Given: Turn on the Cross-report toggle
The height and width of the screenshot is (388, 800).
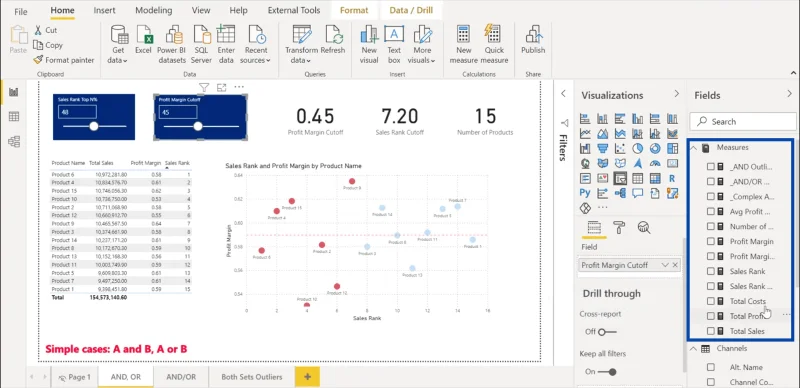Looking at the screenshot, I should [607, 332].
